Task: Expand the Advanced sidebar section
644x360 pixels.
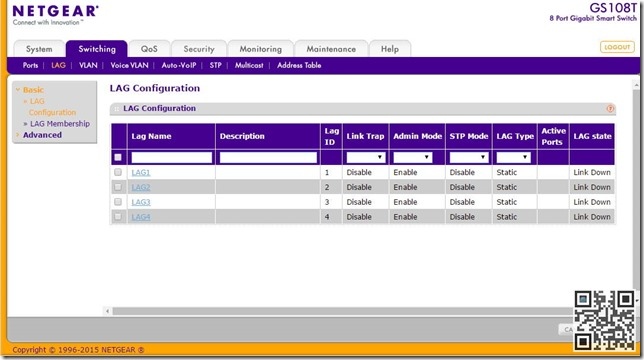Action: 42,135
